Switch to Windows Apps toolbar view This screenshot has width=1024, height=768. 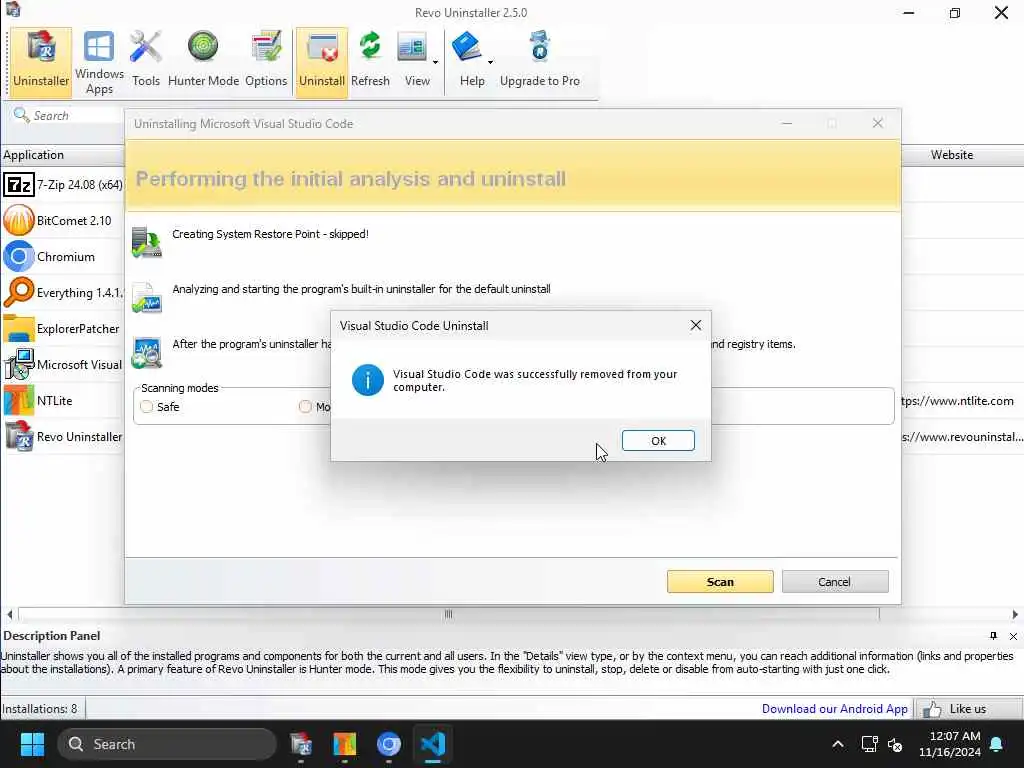(99, 61)
